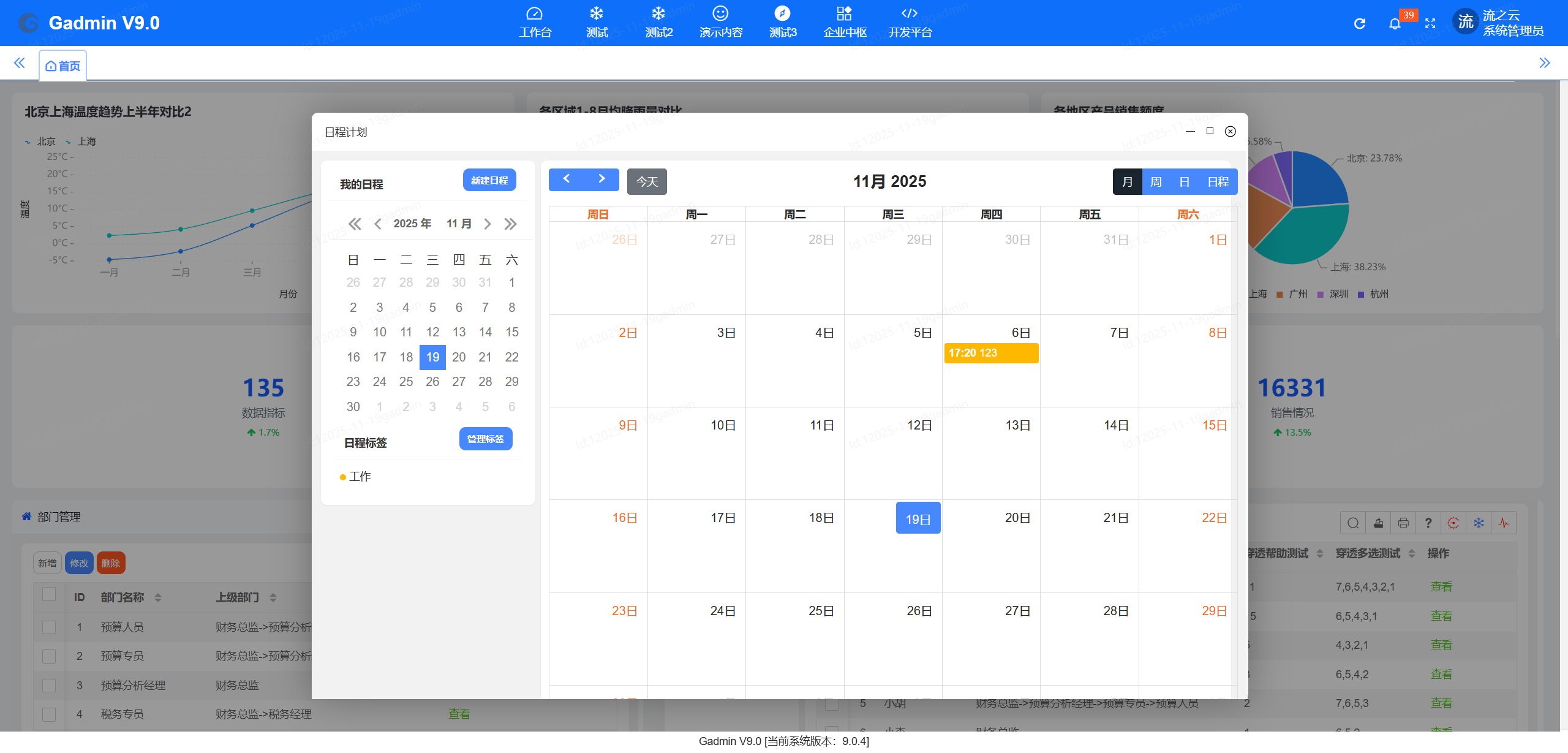Click the search icon in table toolbar

[x=1353, y=523]
